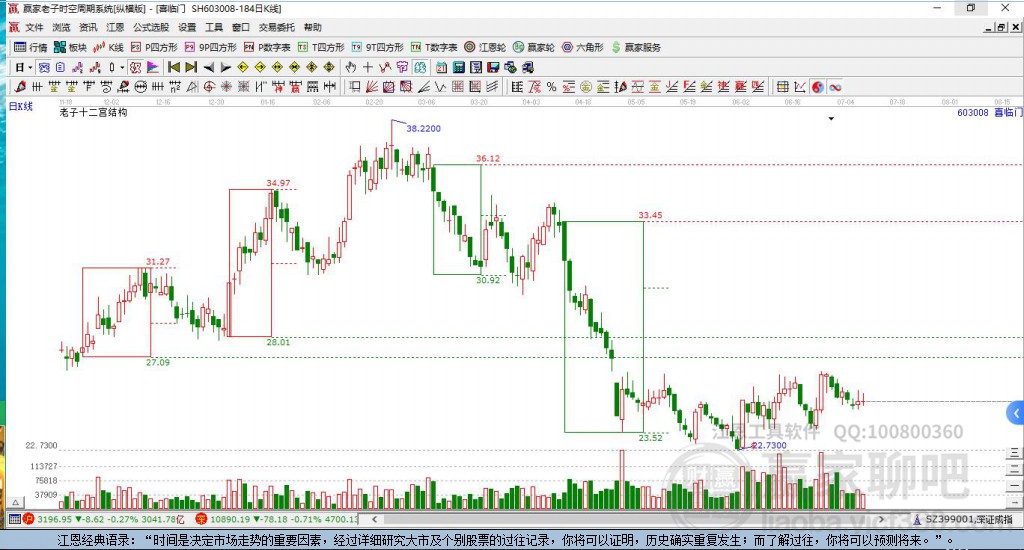Open the 帮助 menu

click(x=313, y=27)
